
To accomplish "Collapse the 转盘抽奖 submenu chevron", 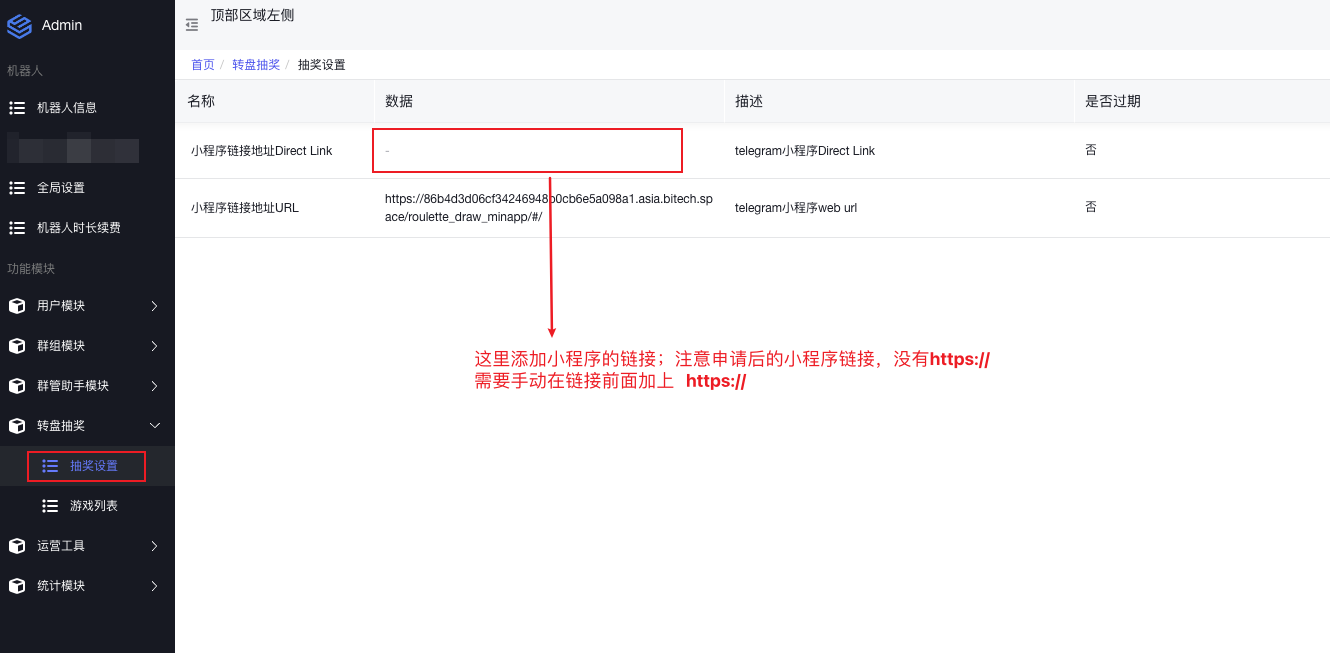I will click(x=154, y=426).
